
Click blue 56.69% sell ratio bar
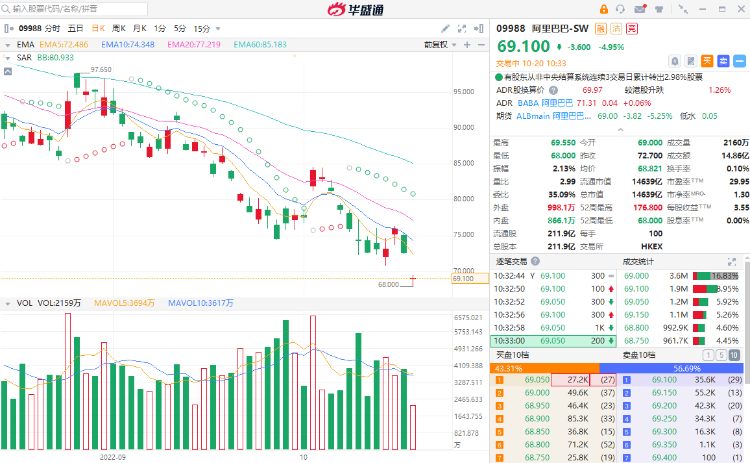tap(672, 368)
